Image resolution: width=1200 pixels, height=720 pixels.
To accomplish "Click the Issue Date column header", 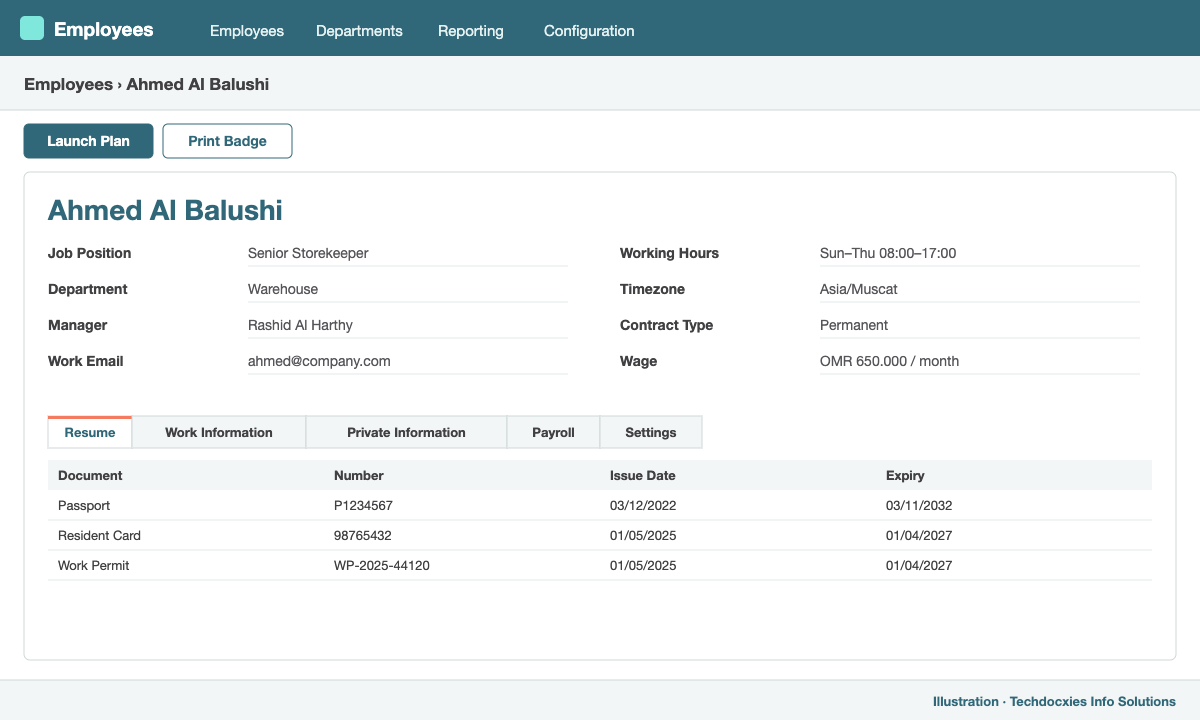I will [642, 475].
